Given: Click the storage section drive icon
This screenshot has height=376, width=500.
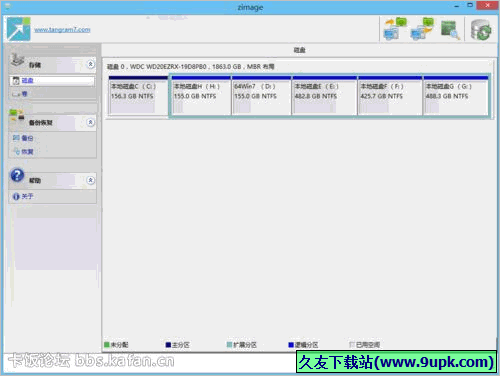Looking at the screenshot, I should (17, 60).
